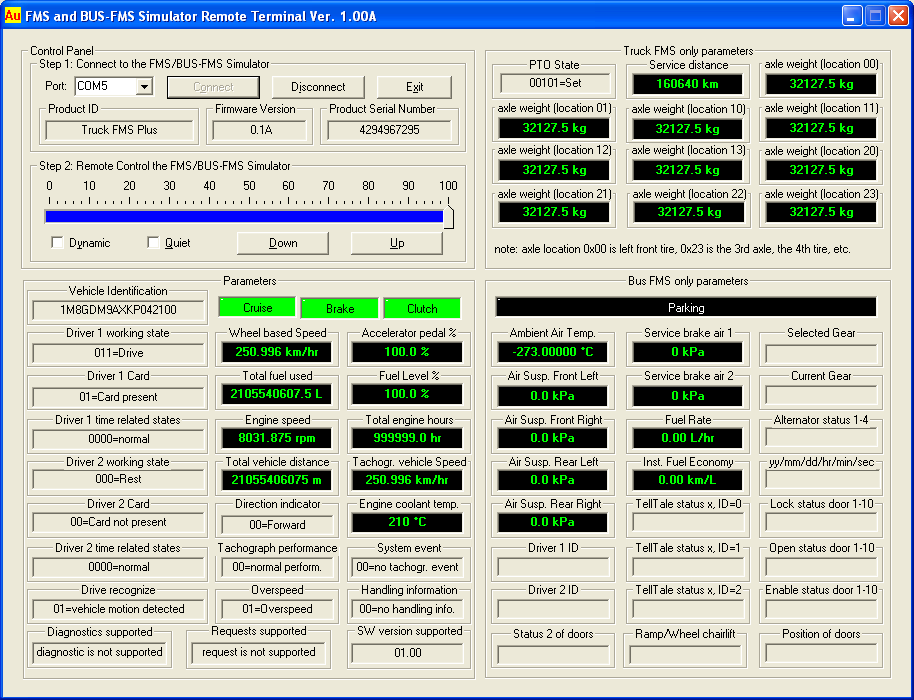Click the Parking status bar
Screen dimensions: 914x700
686,308
